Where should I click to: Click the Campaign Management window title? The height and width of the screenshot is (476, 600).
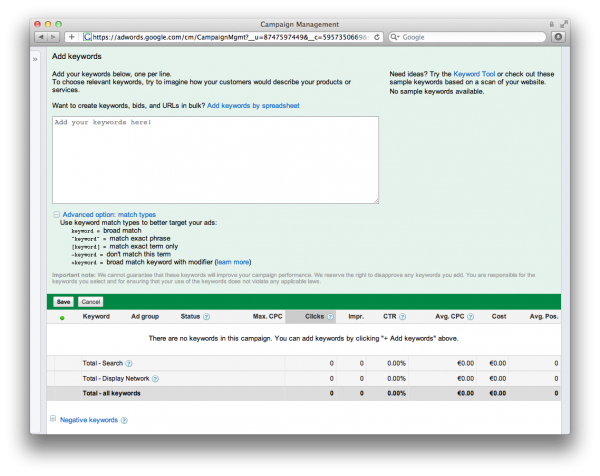299,24
